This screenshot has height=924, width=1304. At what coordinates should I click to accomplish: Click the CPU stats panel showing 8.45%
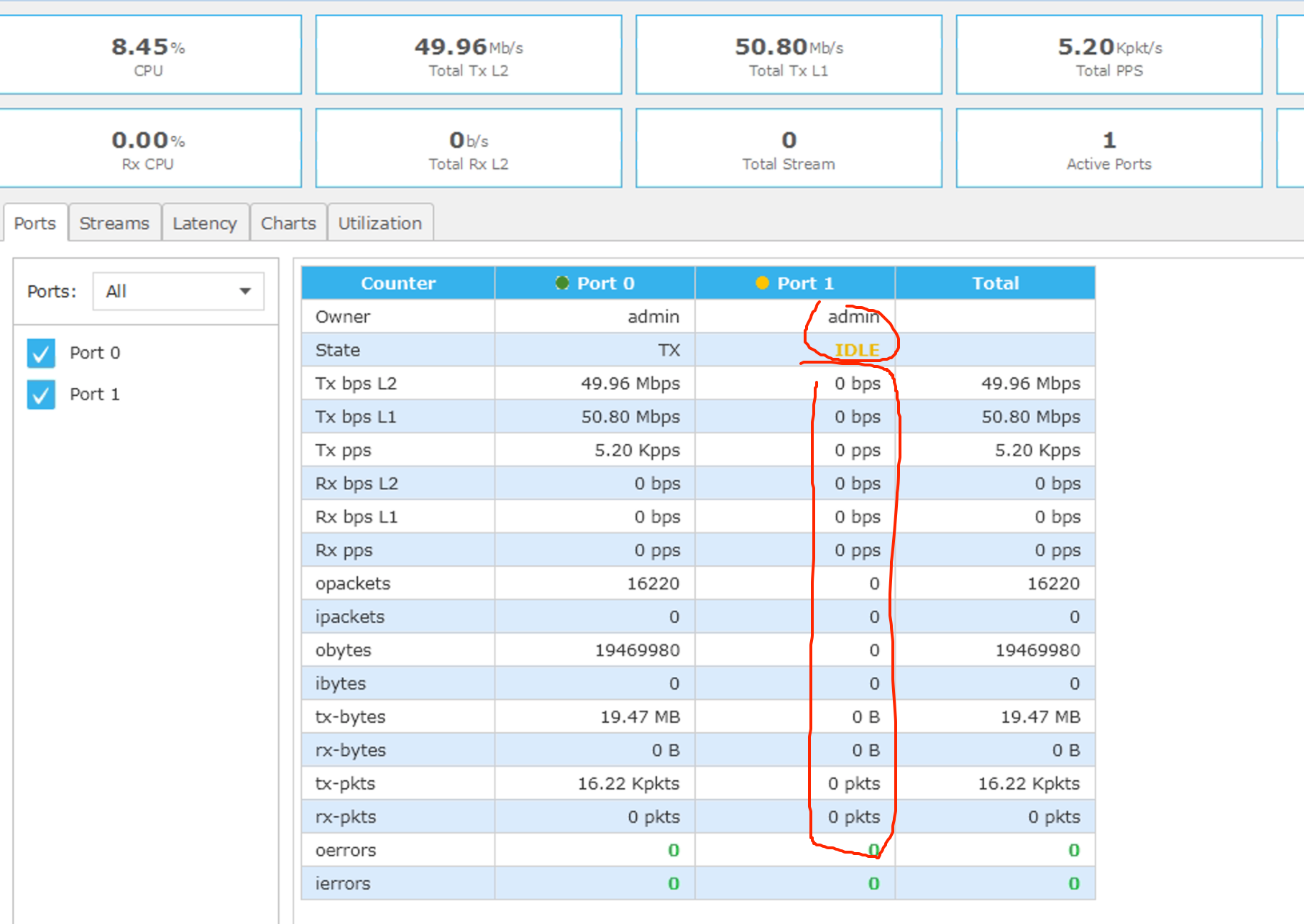pyautogui.click(x=150, y=55)
